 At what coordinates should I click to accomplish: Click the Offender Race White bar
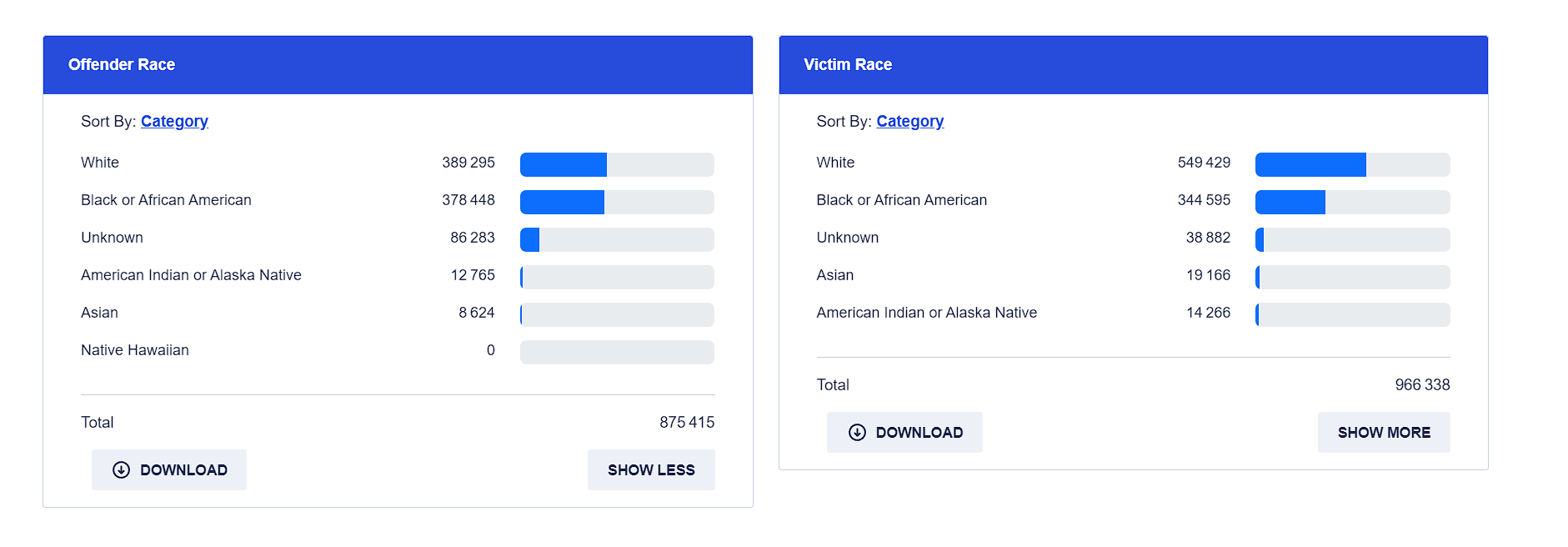[x=617, y=164]
